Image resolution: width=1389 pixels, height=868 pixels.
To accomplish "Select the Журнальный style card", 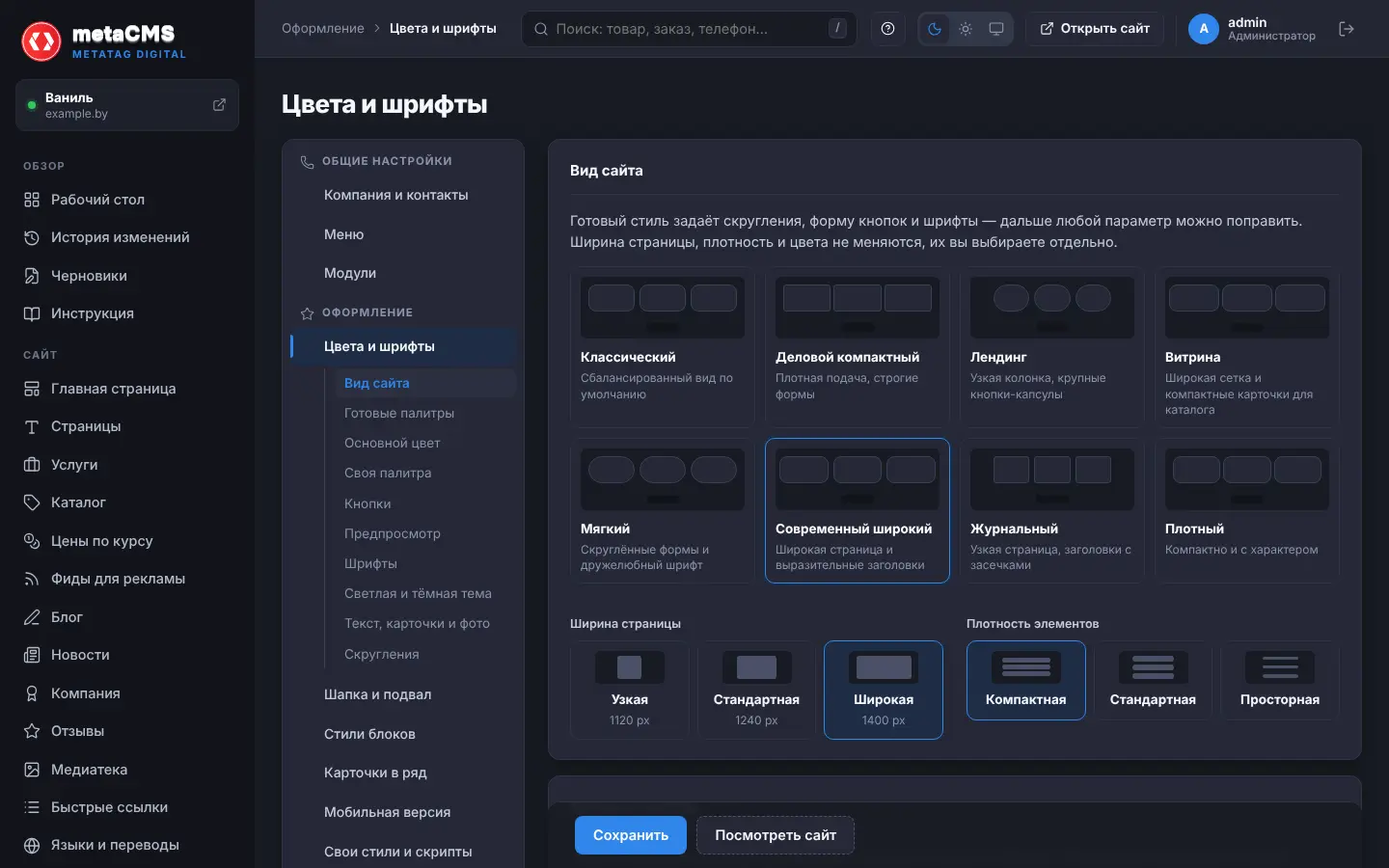I will pos(1052,511).
